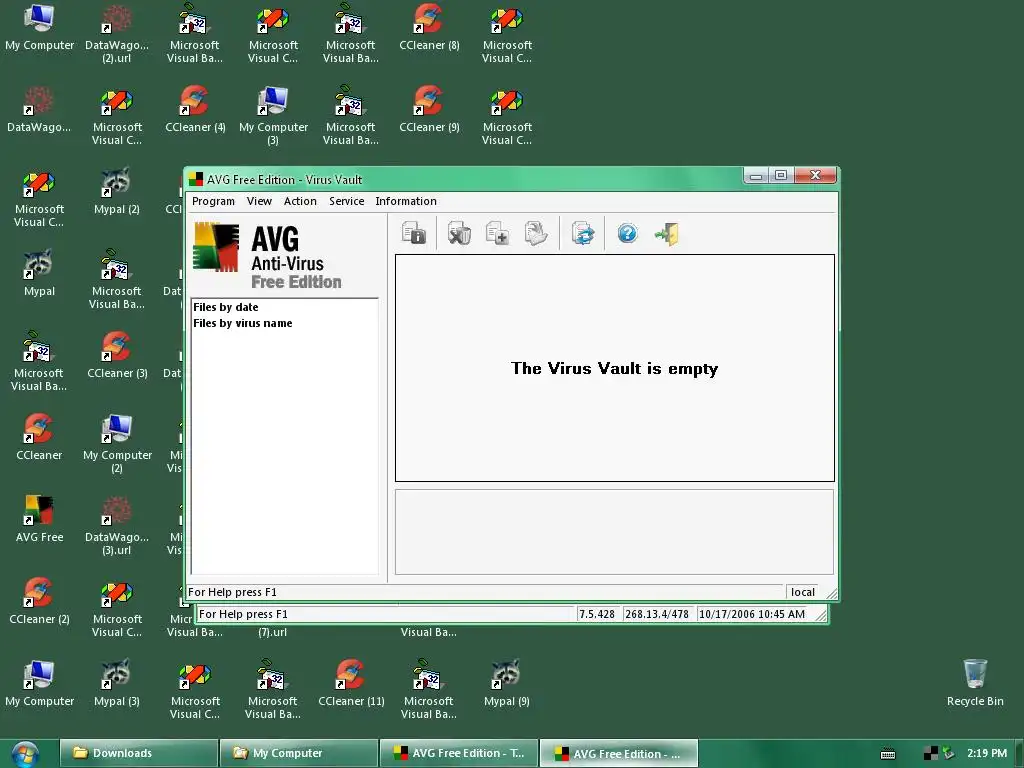
Task: Click the AVG Free desktop shortcut
Action: (x=39, y=519)
